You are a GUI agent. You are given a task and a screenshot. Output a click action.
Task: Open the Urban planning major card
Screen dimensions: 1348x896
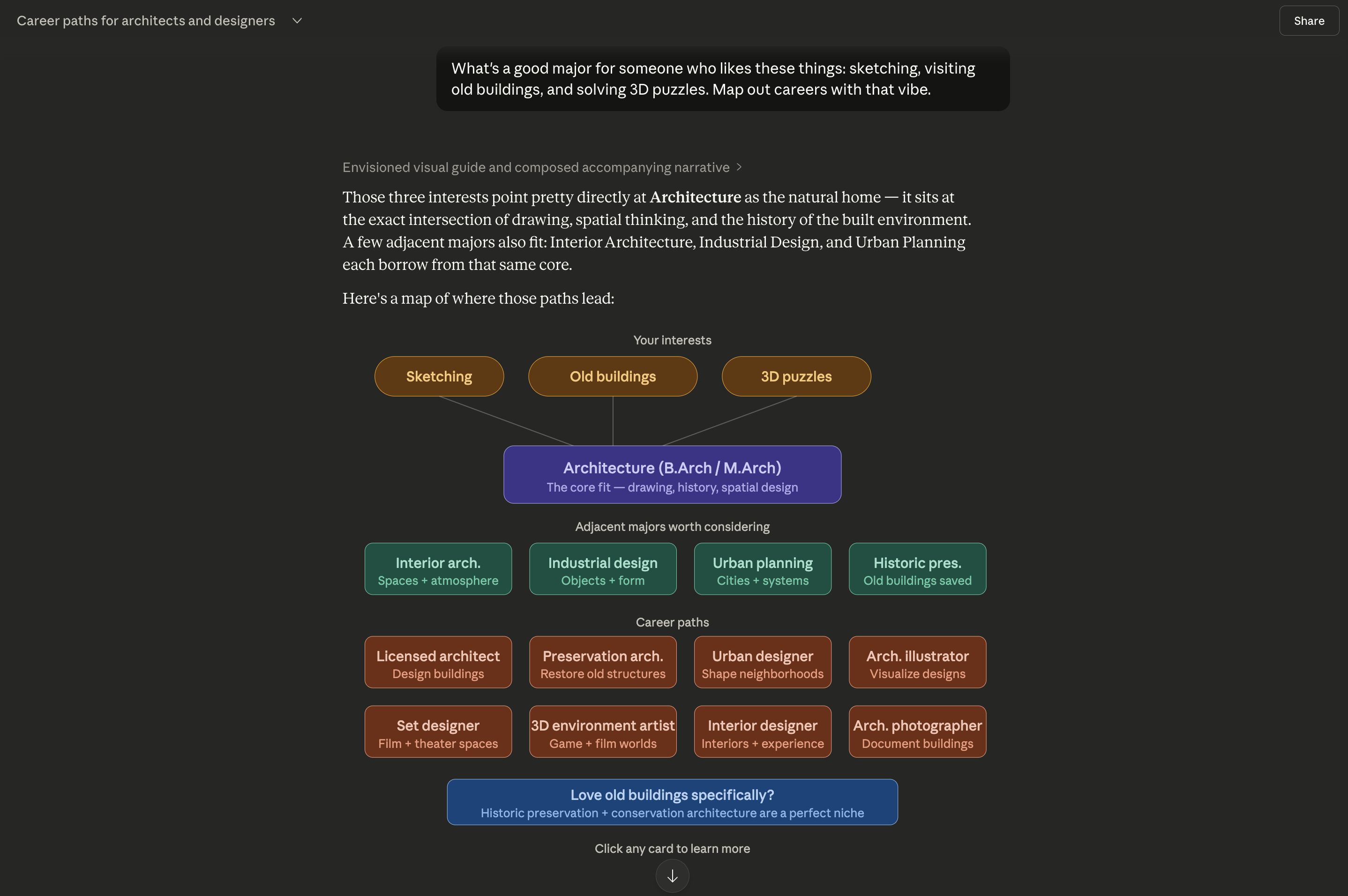pos(762,569)
